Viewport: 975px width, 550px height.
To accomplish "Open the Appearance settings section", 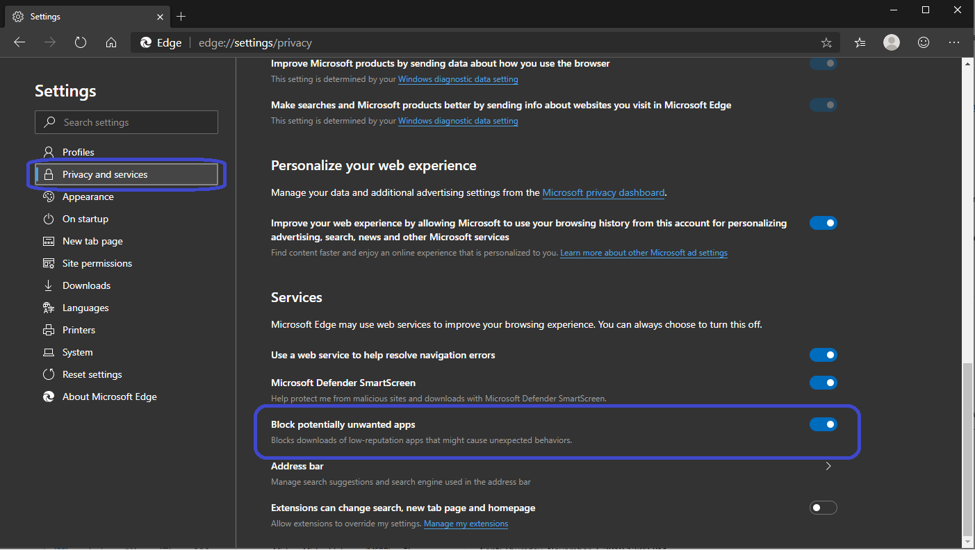I will pos(88,197).
